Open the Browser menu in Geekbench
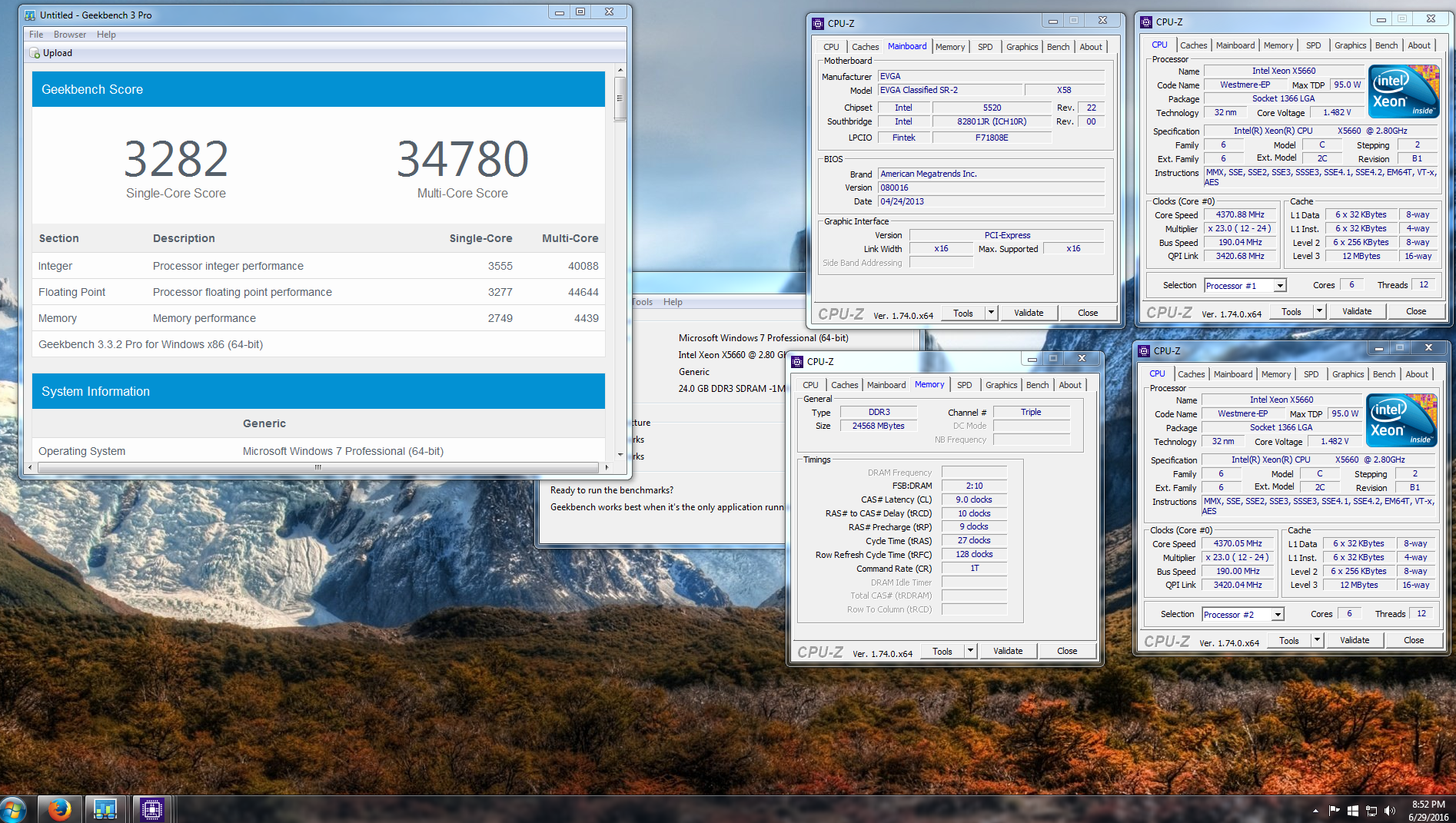 (x=70, y=35)
